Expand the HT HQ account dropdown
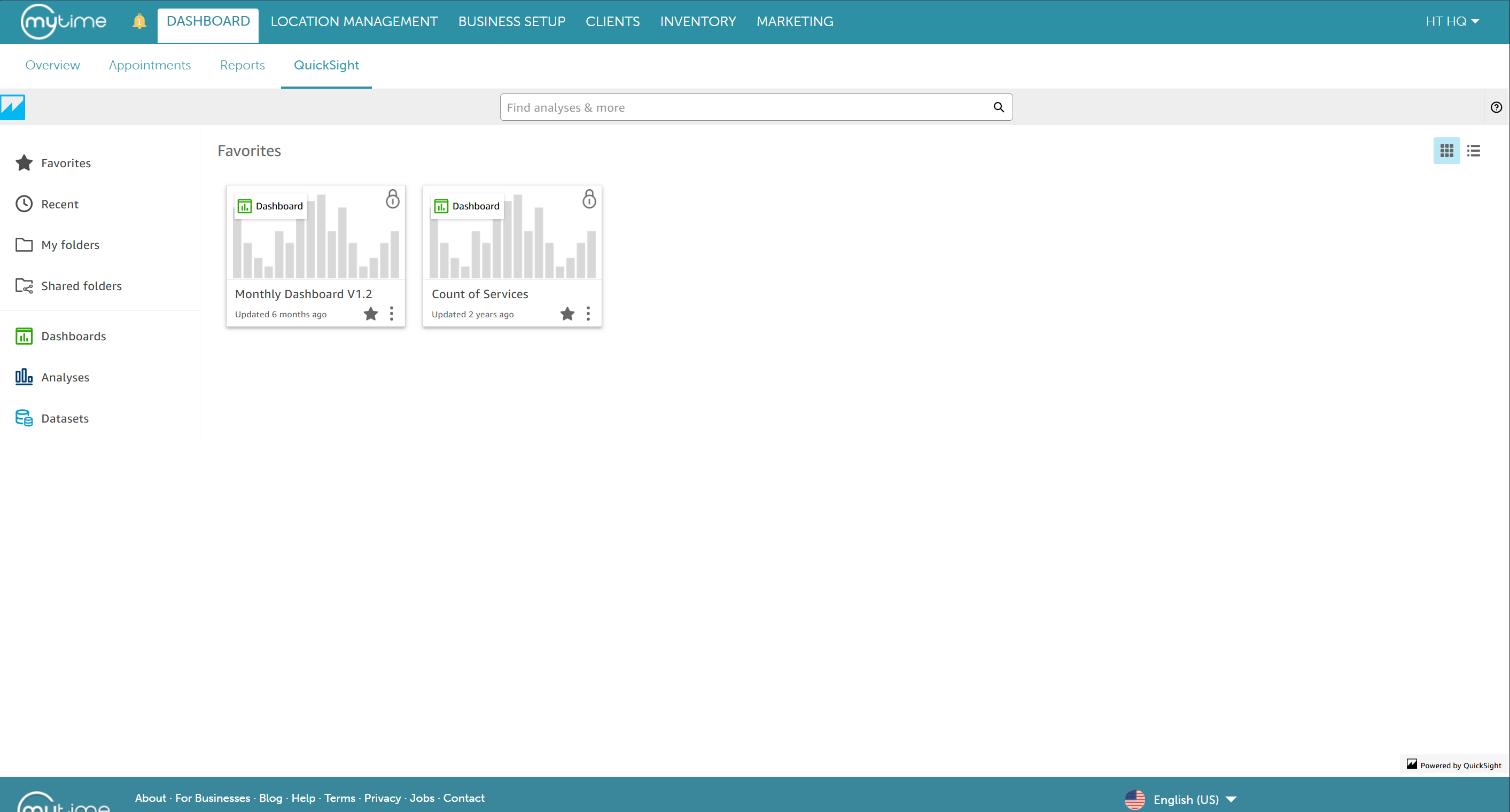Viewport: 1510px width, 812px height. pyautogui.click(x=1452, y=22)
